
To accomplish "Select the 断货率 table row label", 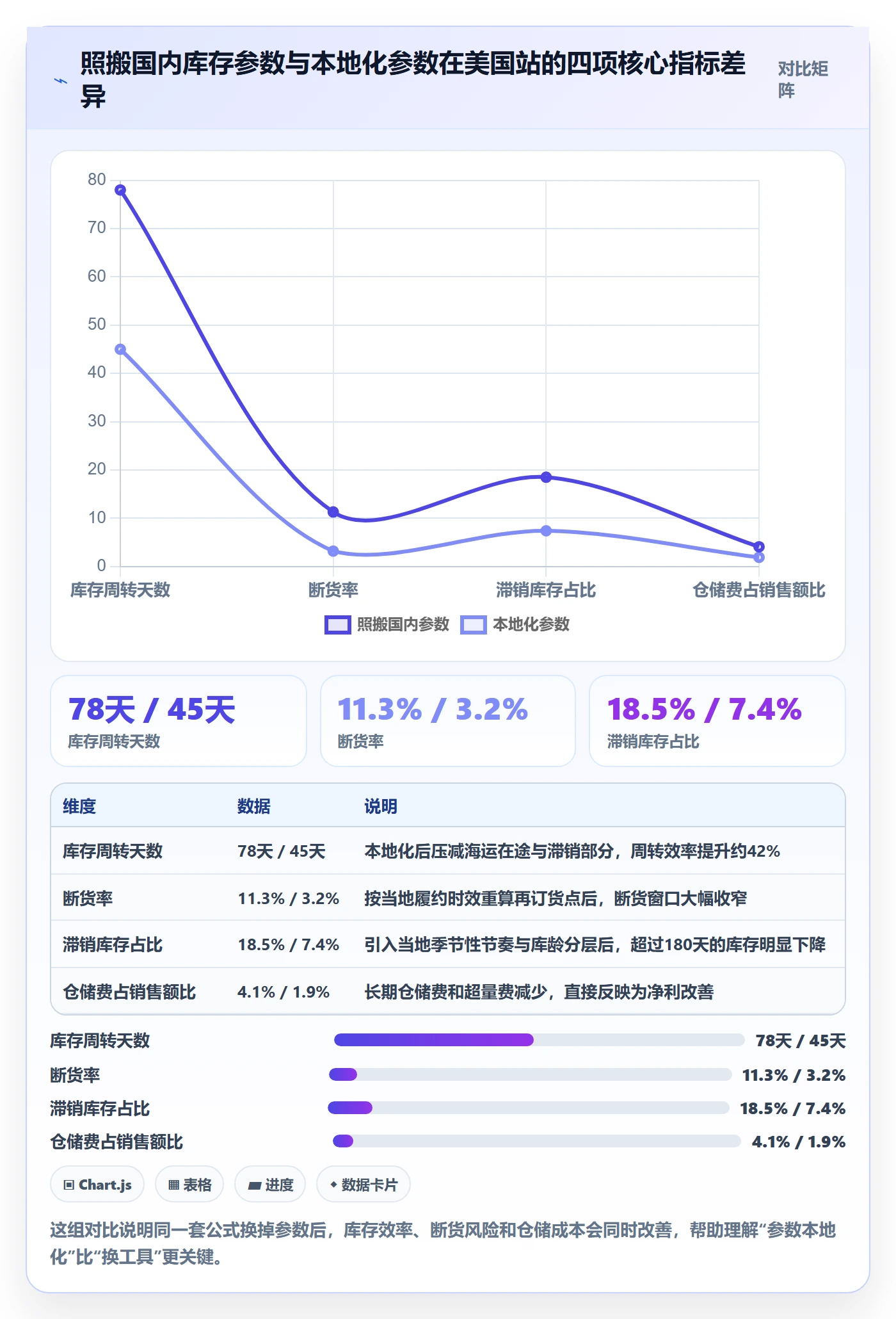I will [x=88, y=898].
